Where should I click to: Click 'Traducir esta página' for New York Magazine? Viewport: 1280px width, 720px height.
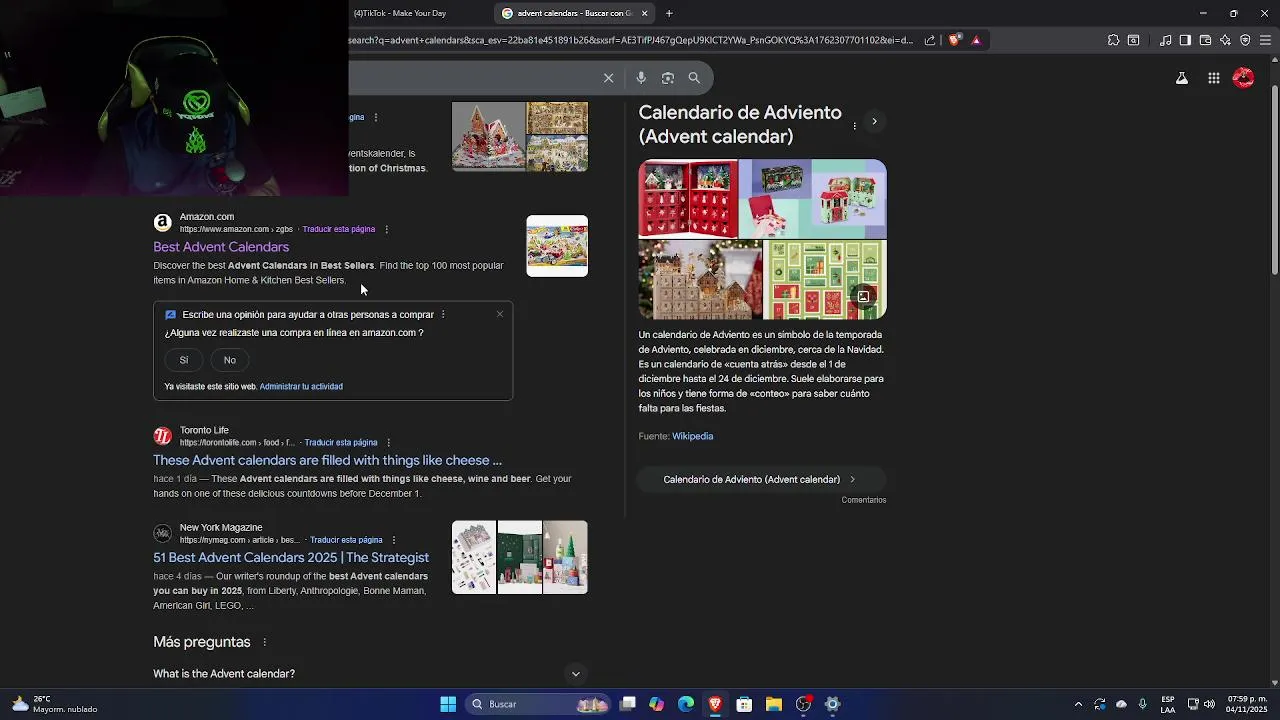[x=346, y=540]
